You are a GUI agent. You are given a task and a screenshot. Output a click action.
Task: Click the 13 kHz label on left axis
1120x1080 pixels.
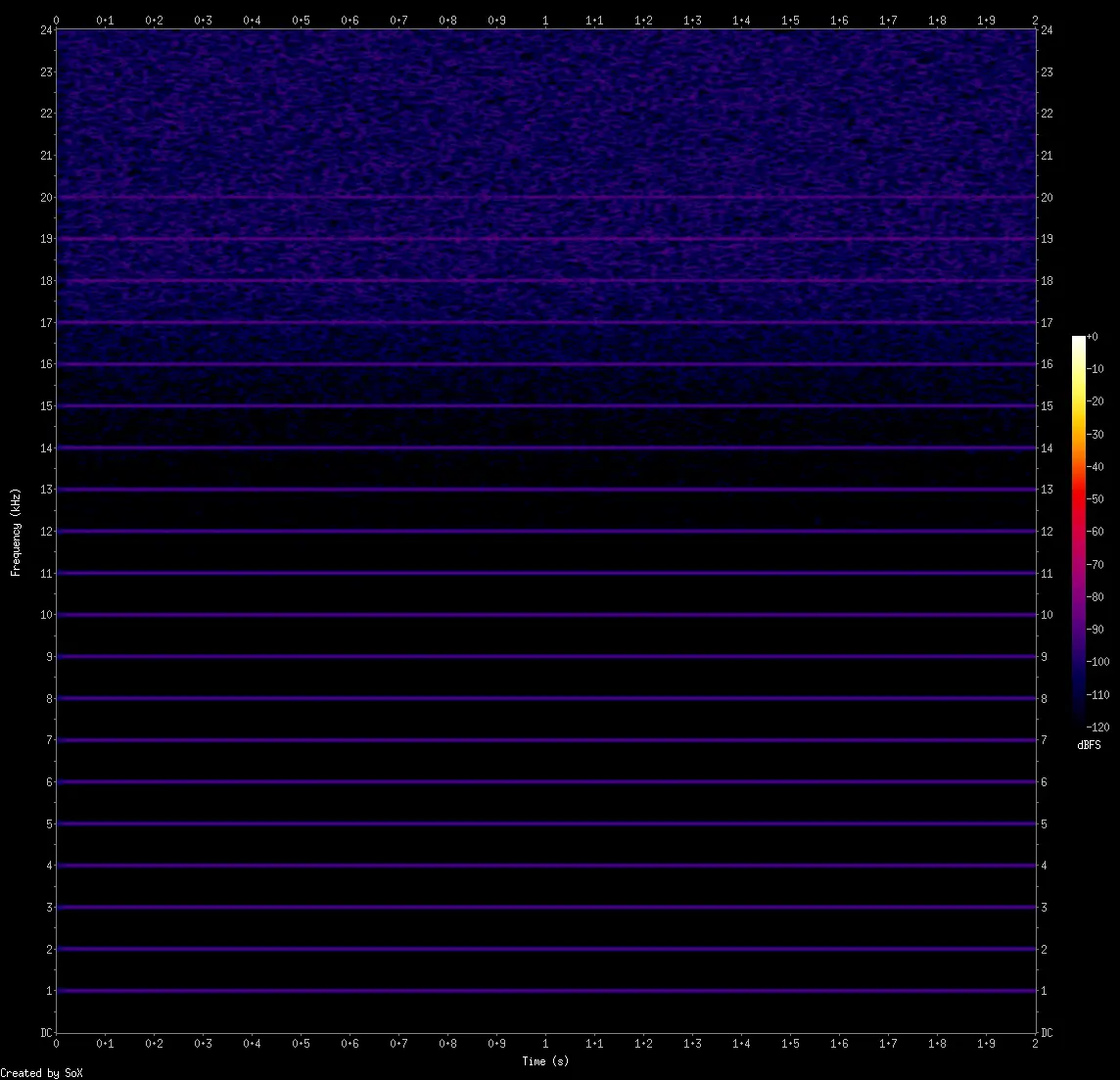point(45,490)
